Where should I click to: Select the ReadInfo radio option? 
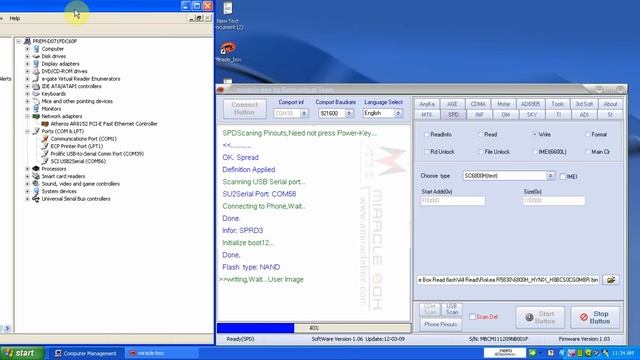coord(427,134)
